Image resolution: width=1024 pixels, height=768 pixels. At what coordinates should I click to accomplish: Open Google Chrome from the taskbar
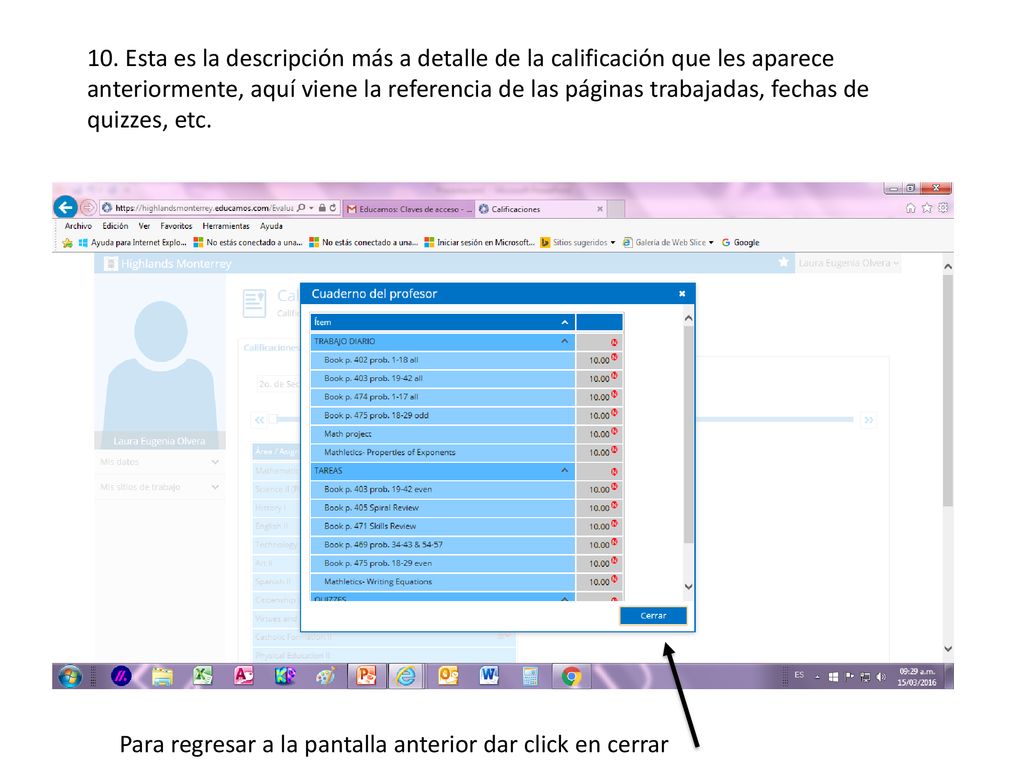[571, 676]
